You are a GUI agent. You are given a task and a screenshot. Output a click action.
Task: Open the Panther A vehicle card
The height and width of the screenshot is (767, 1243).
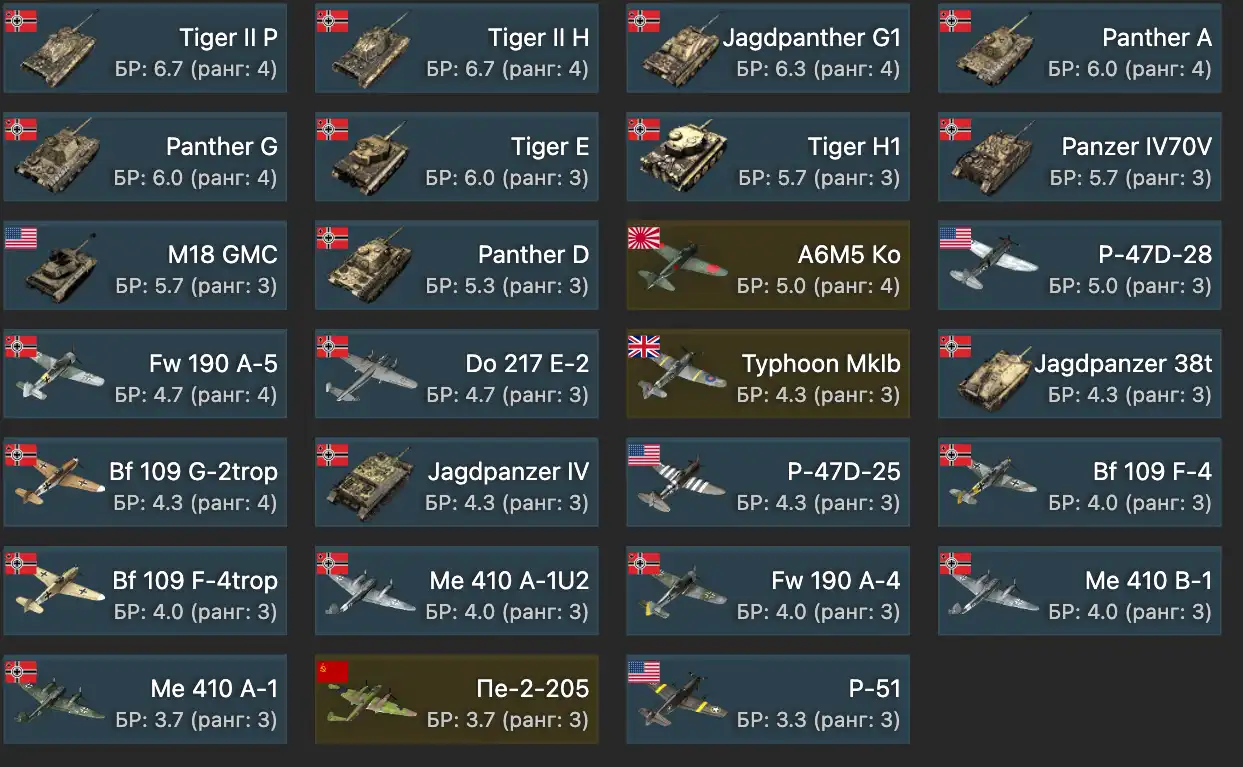click(x=1080, y=48)
